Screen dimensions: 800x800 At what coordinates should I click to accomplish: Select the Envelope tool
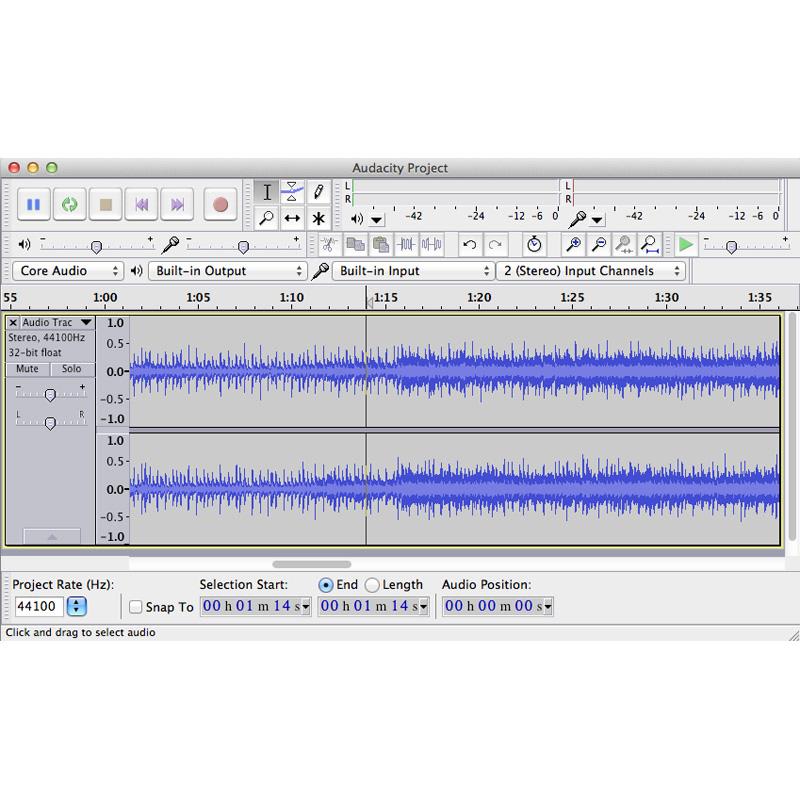tap(292, 192)
